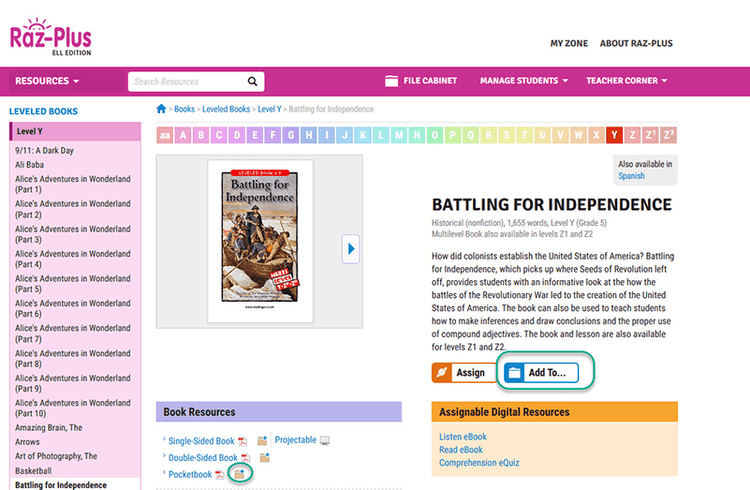Image resolution: width=750 pixels, height=490 pixels.
Task: Click the Add To... button
Action: click(x=541, y=373)
